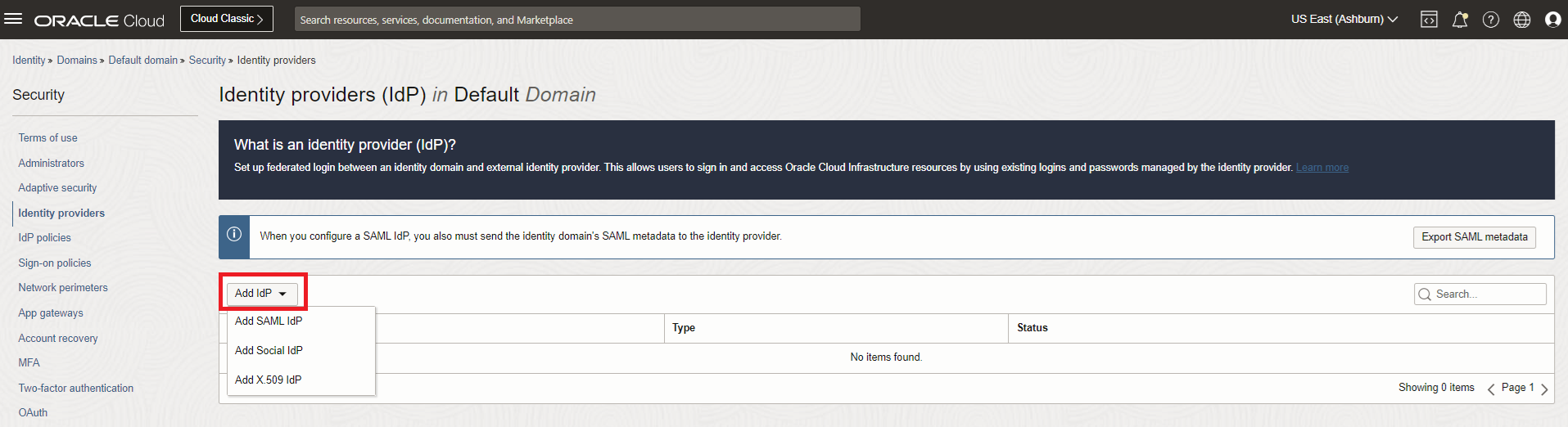Image resolution: width=1568 pixels, height=427 pixels.
Task: Click the Cloud Classic button
Action: tap(227, 19)
